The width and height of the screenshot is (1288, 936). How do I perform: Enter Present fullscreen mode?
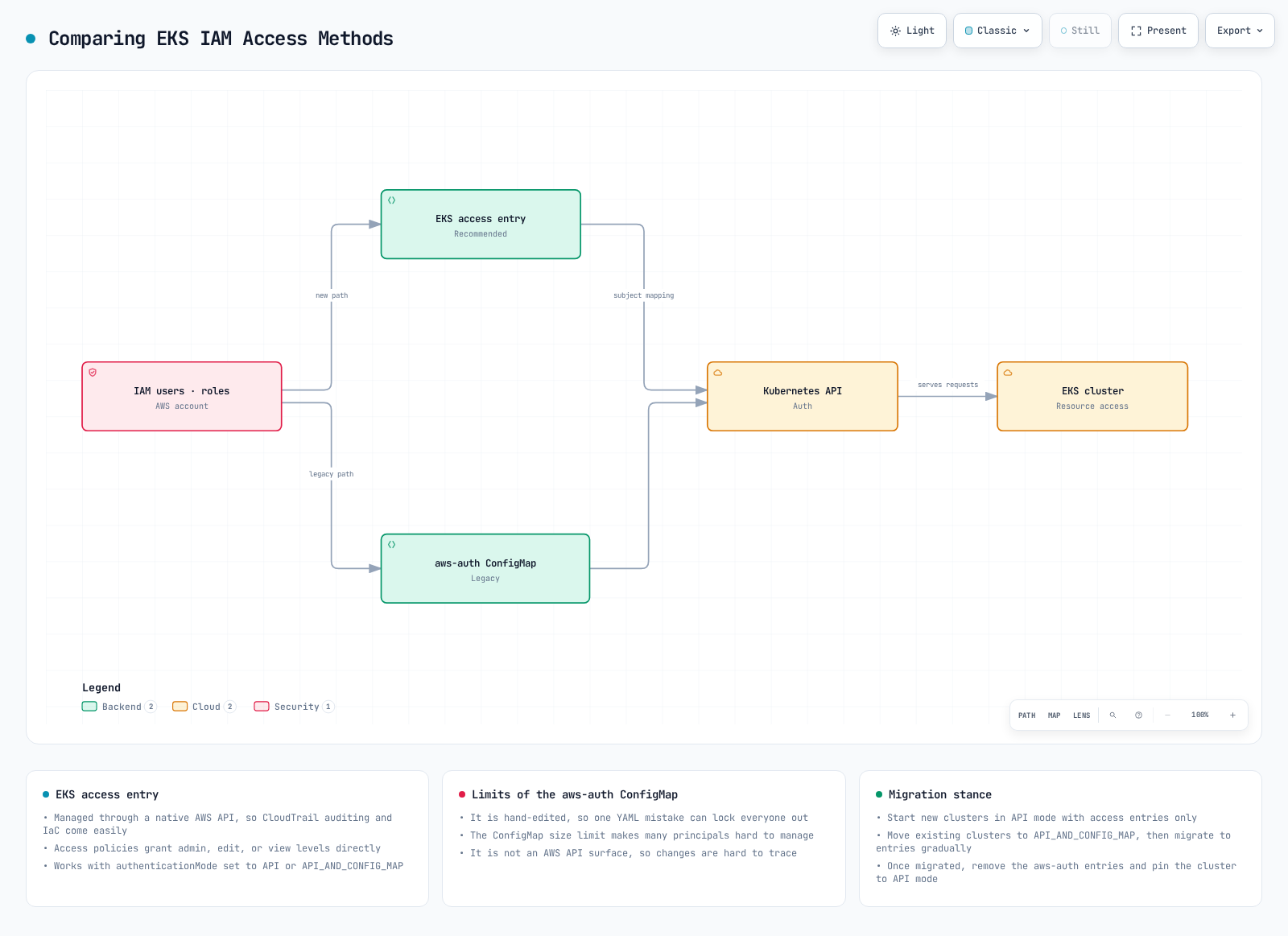click(x=1158, y=31)
